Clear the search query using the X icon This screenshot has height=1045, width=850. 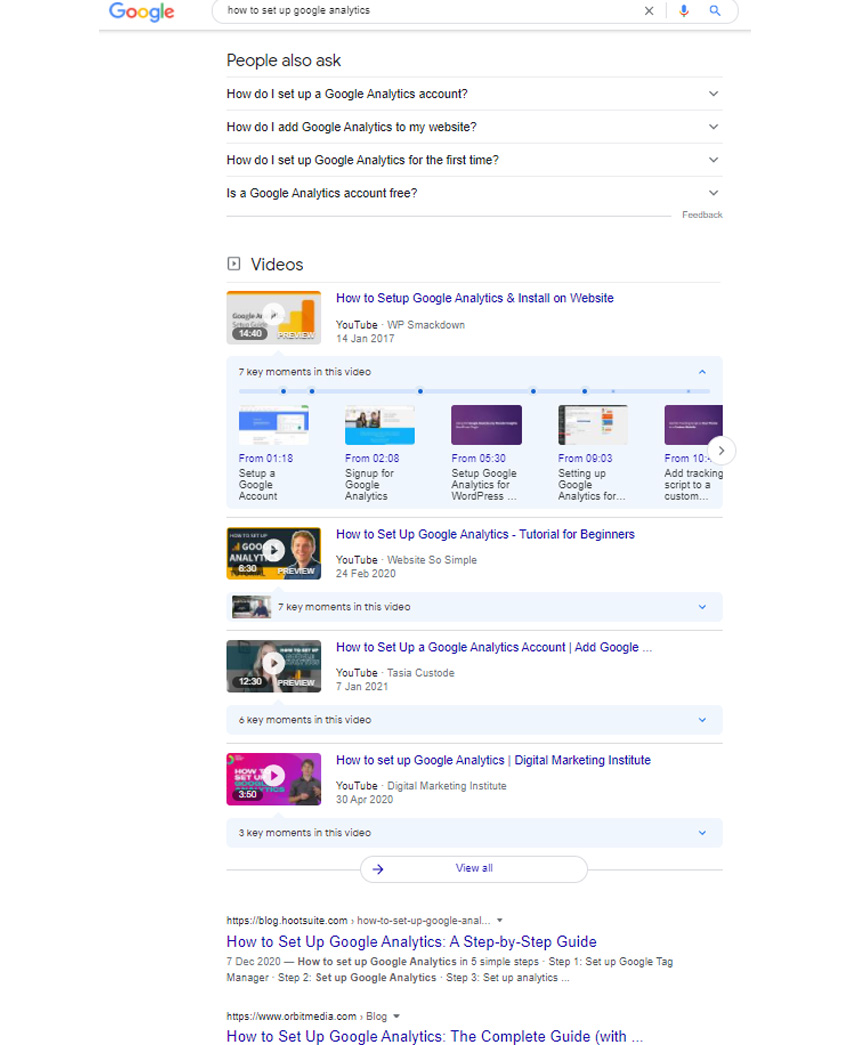coord(649,11)
